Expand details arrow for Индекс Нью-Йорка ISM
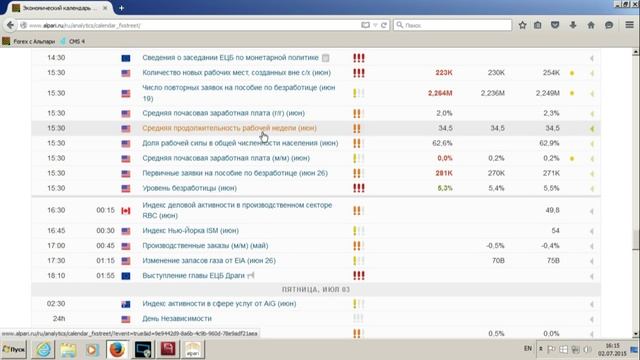This screenshot has height=360, width=640. pyautogui.click(x=591, y=231)
